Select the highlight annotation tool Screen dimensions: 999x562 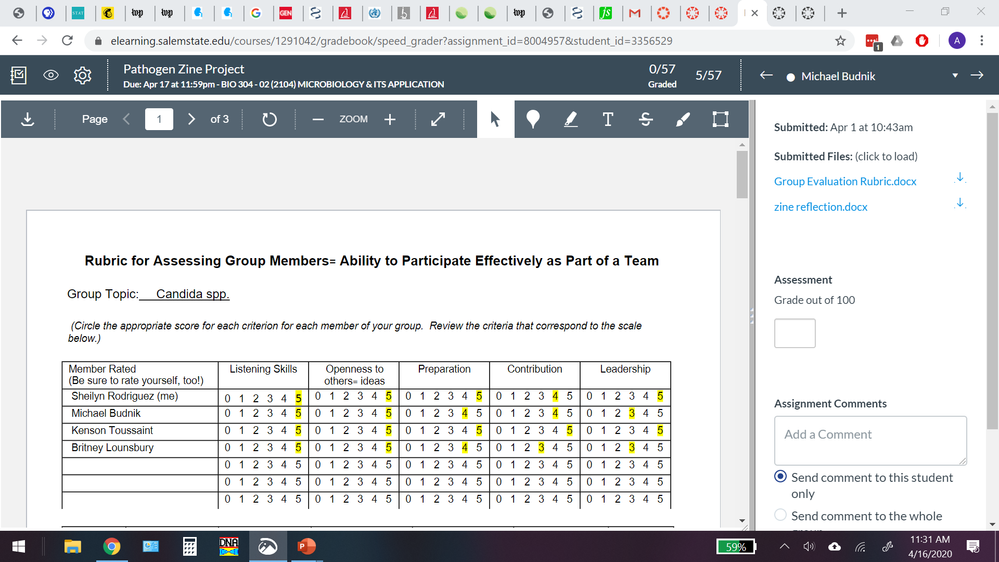pyautogui.click(x=570, y=119)
